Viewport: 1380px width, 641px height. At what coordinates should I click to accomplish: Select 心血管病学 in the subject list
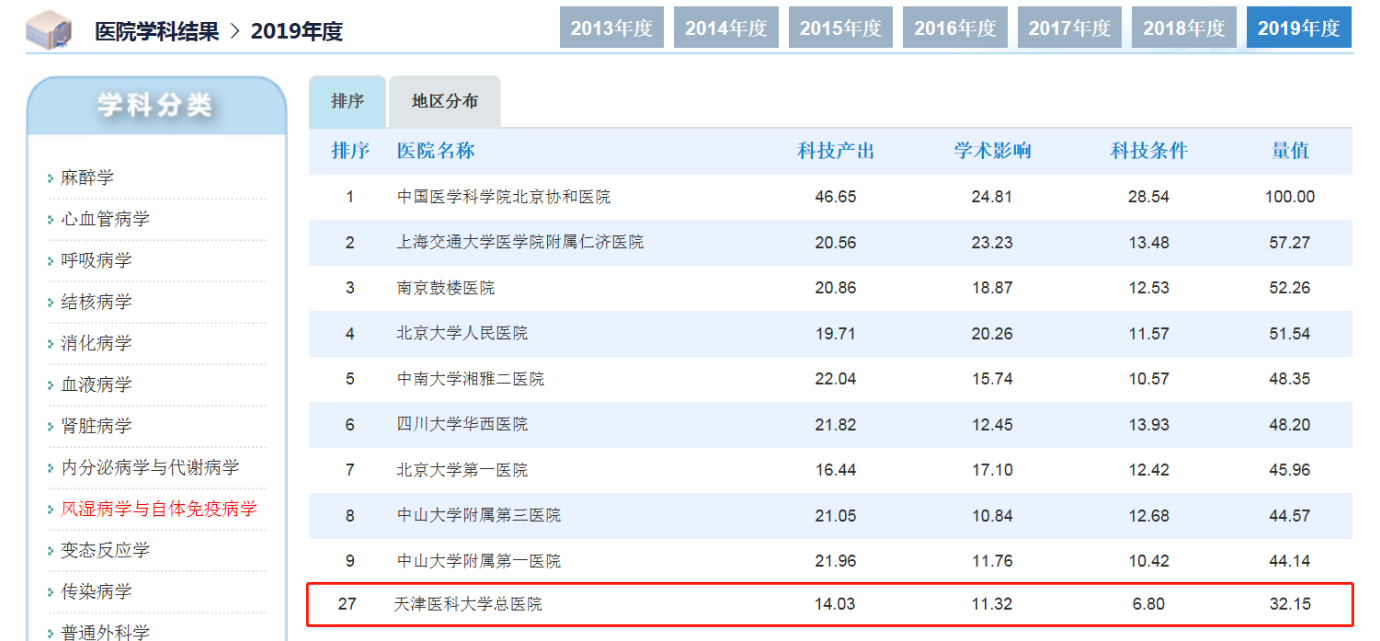(x=105, y=219)
